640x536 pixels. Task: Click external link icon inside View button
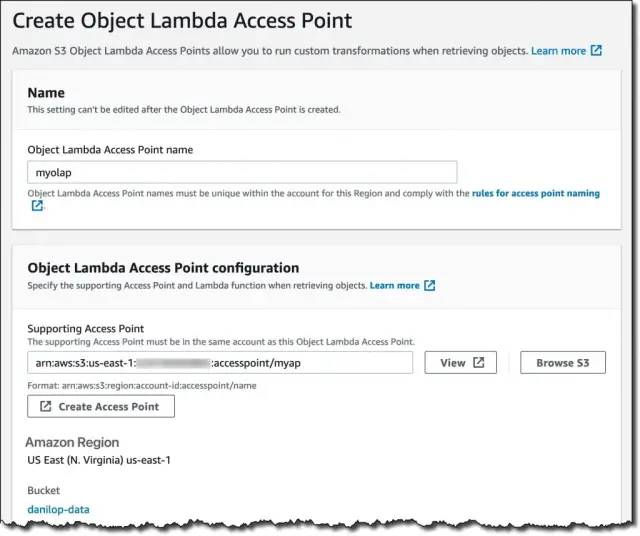479,363
